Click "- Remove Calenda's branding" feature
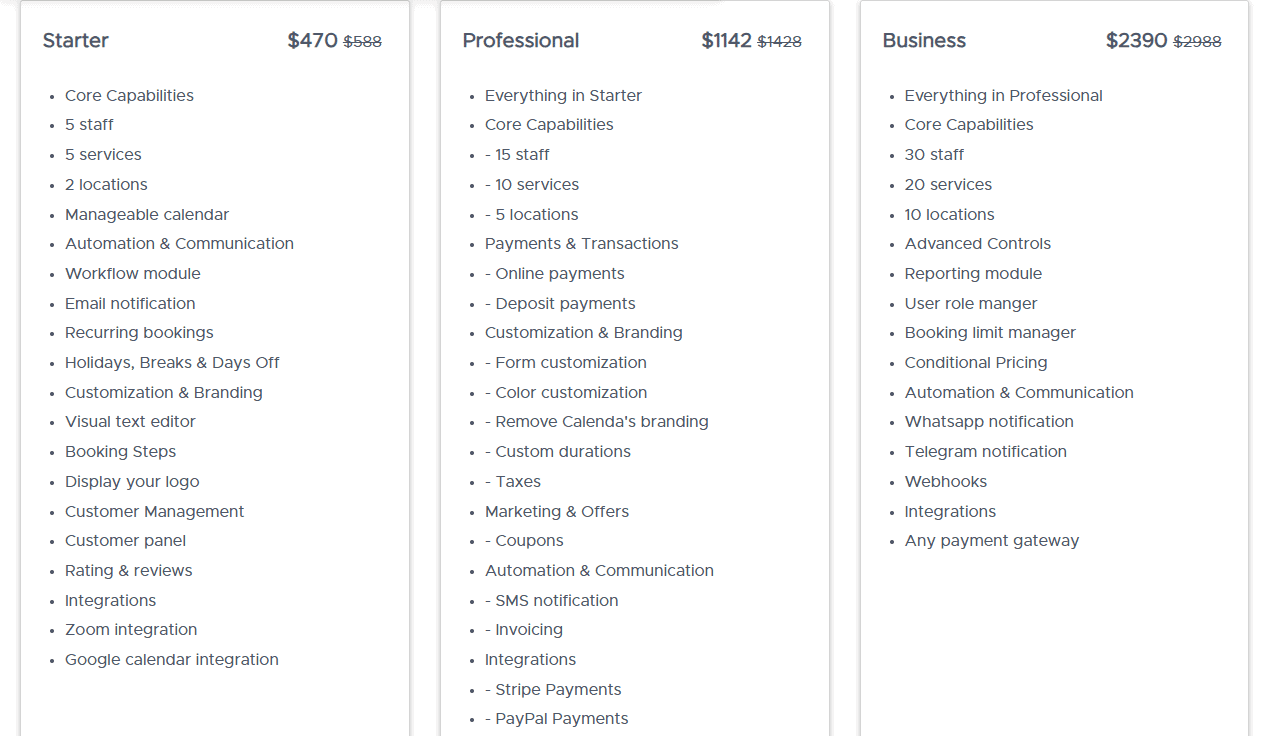This screenshot has width=1264, height=736. coord(596,422)
